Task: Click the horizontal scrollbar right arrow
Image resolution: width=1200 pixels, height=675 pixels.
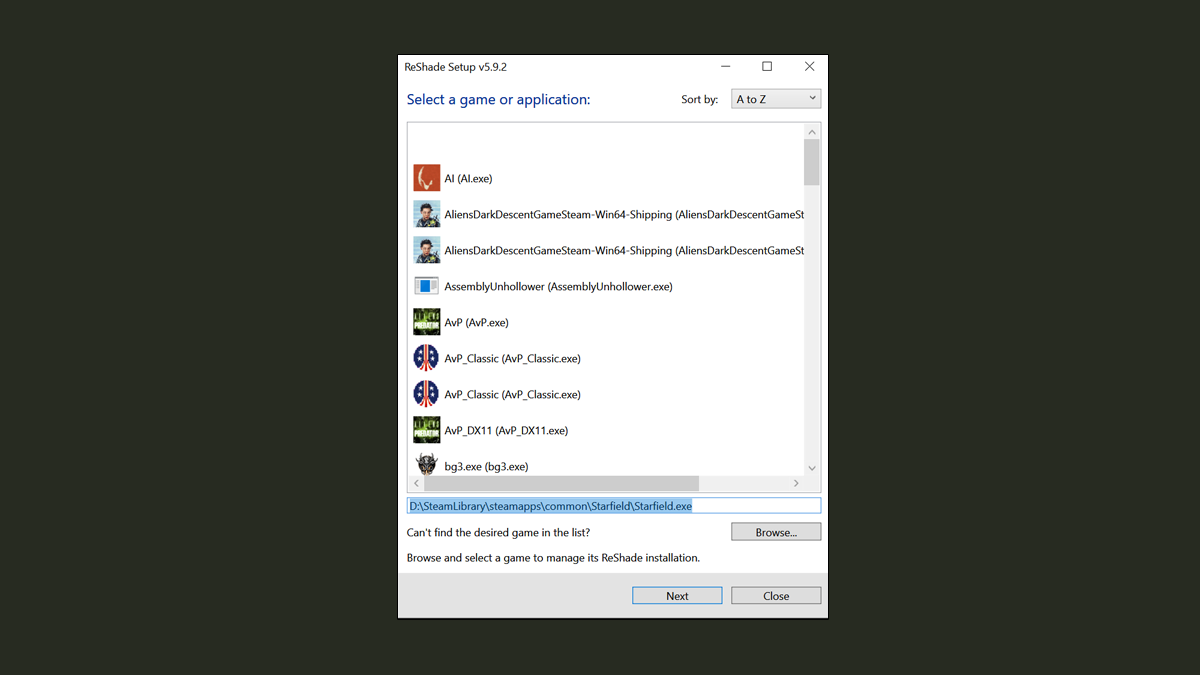Action: pyautogui.click(x=796, y=483)
